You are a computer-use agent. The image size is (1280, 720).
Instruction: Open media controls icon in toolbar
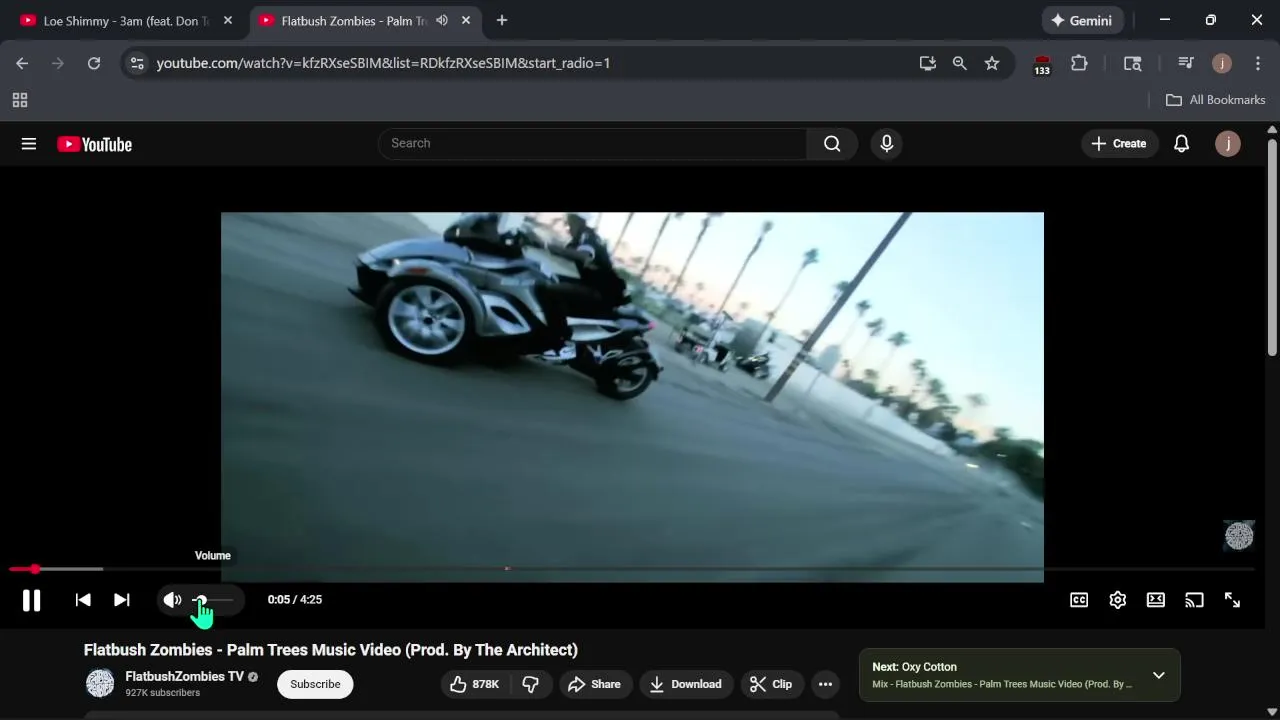tap(1186, 63)
